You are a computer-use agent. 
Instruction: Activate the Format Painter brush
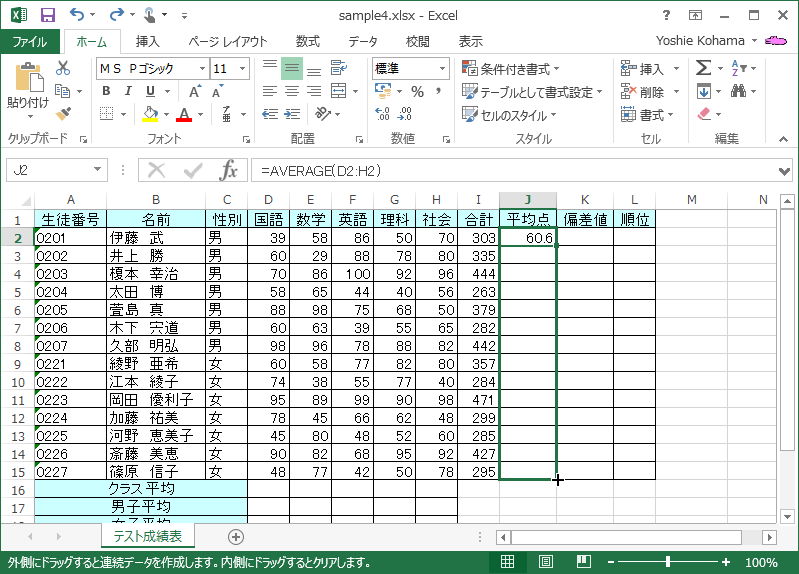click(63, 114)
